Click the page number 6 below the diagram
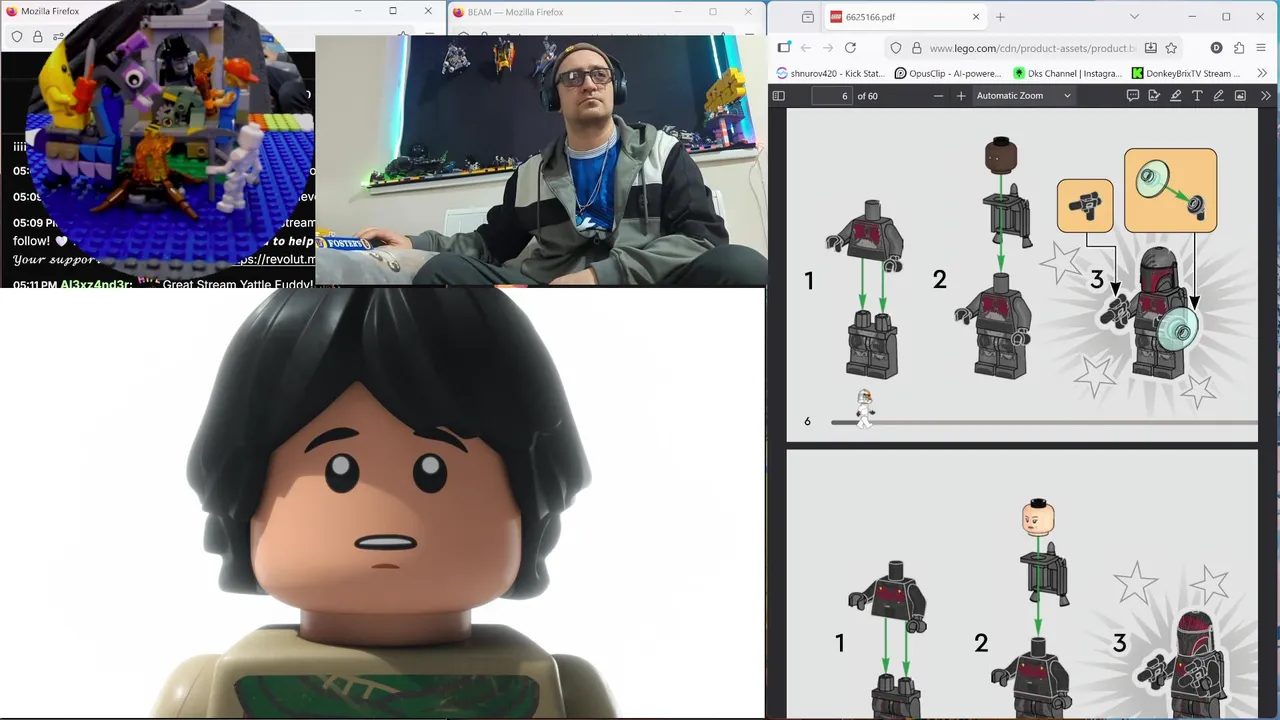This screenshot has height=720, width=1280. [807, 421]
